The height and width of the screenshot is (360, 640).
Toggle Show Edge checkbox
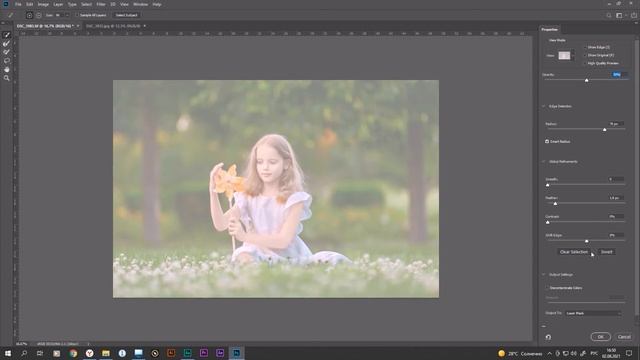point(585,47)
